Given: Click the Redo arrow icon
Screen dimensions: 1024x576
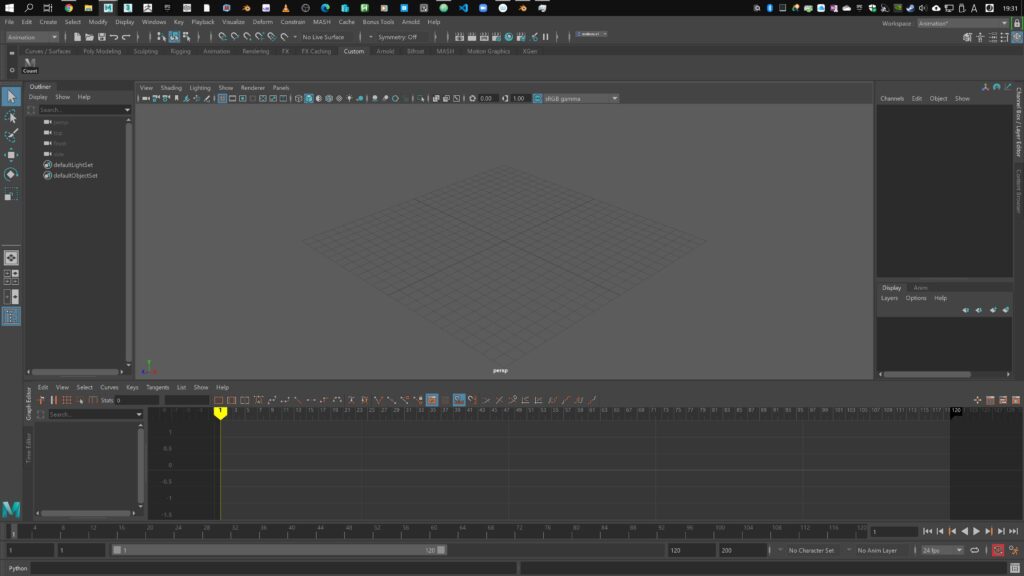Looking at the screenshot, I should pyautogui.click(x=127, y=37).
